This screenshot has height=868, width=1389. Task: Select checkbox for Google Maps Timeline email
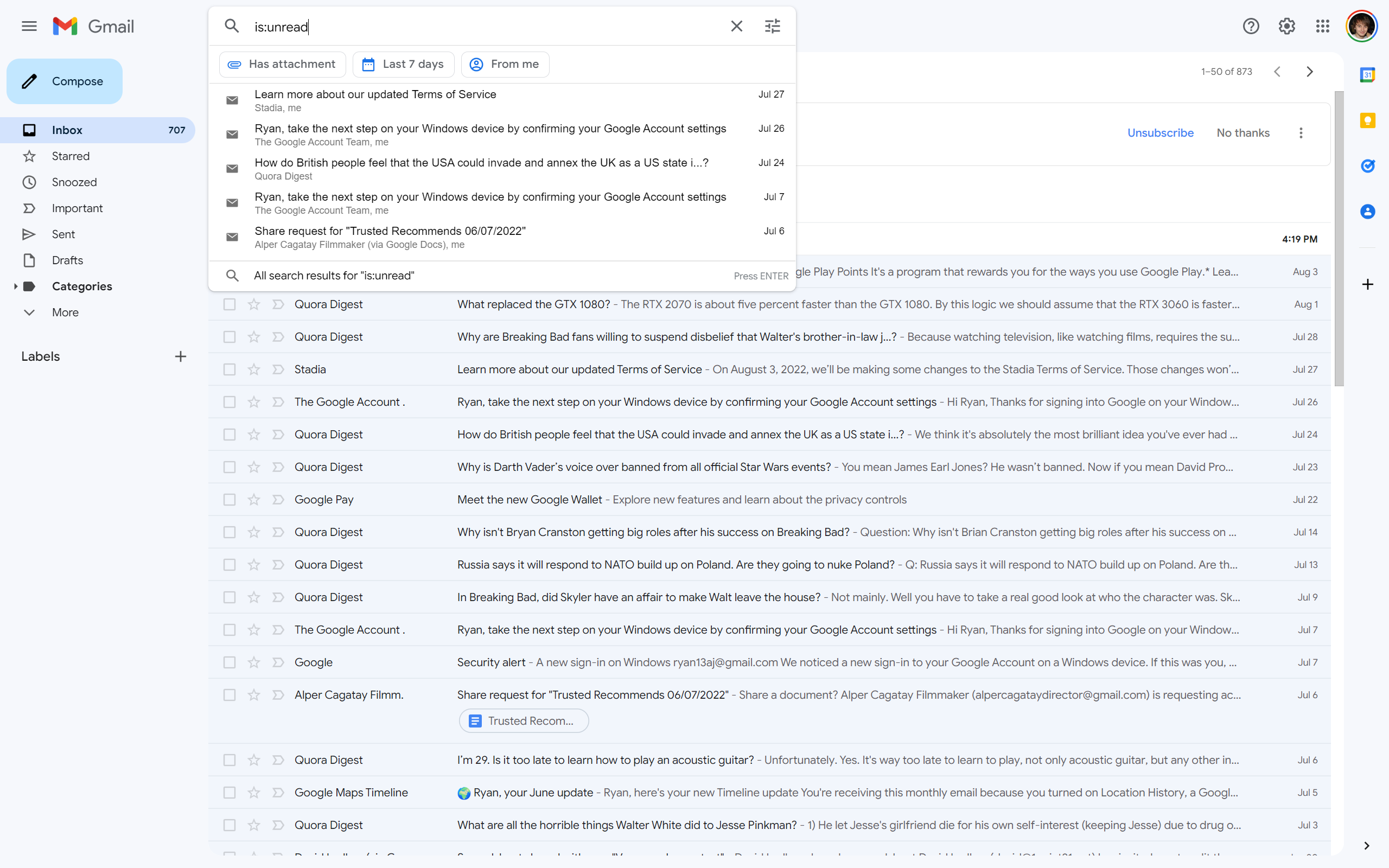click(230, 793)
